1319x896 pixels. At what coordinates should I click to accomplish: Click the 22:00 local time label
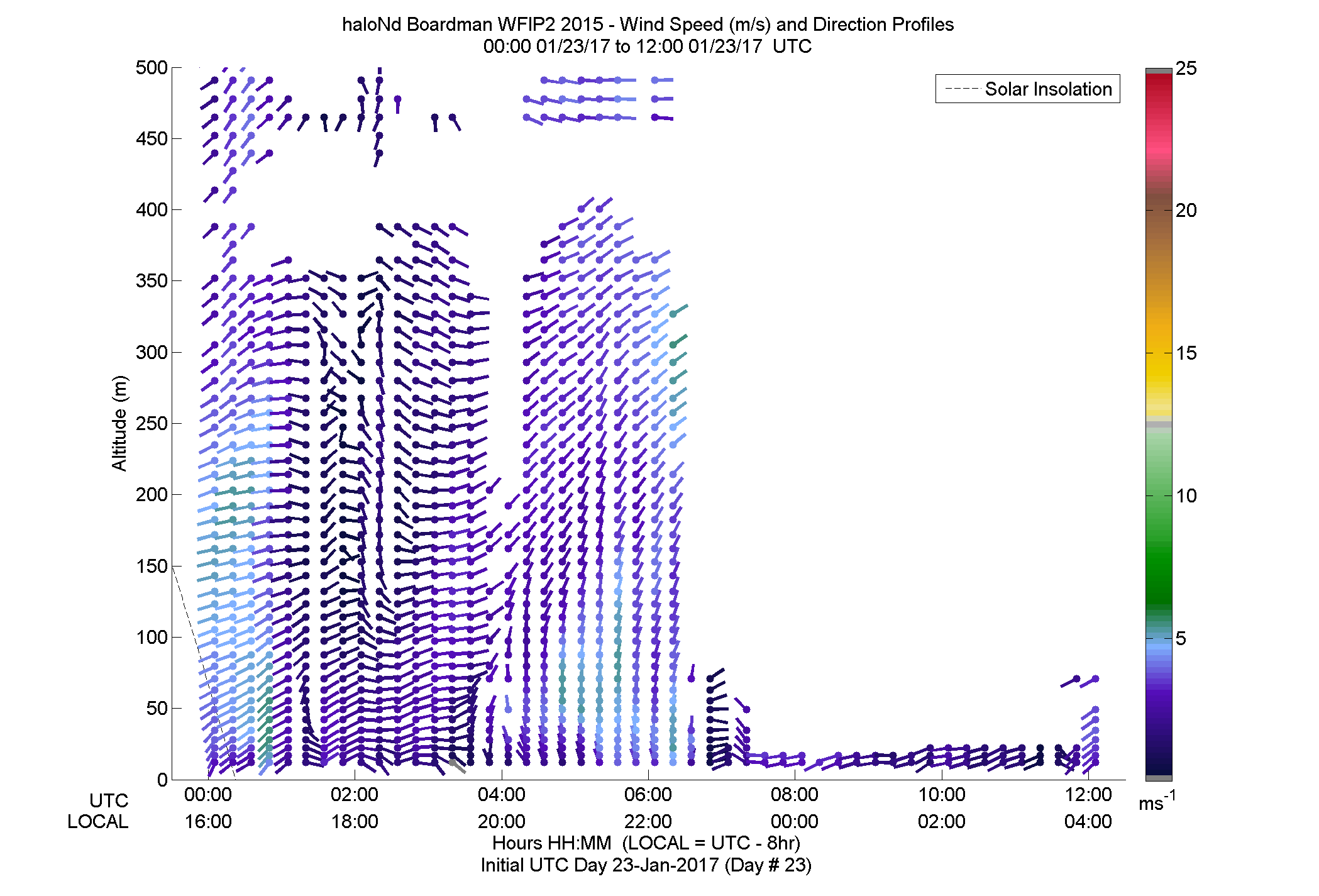tap(648, 821)
